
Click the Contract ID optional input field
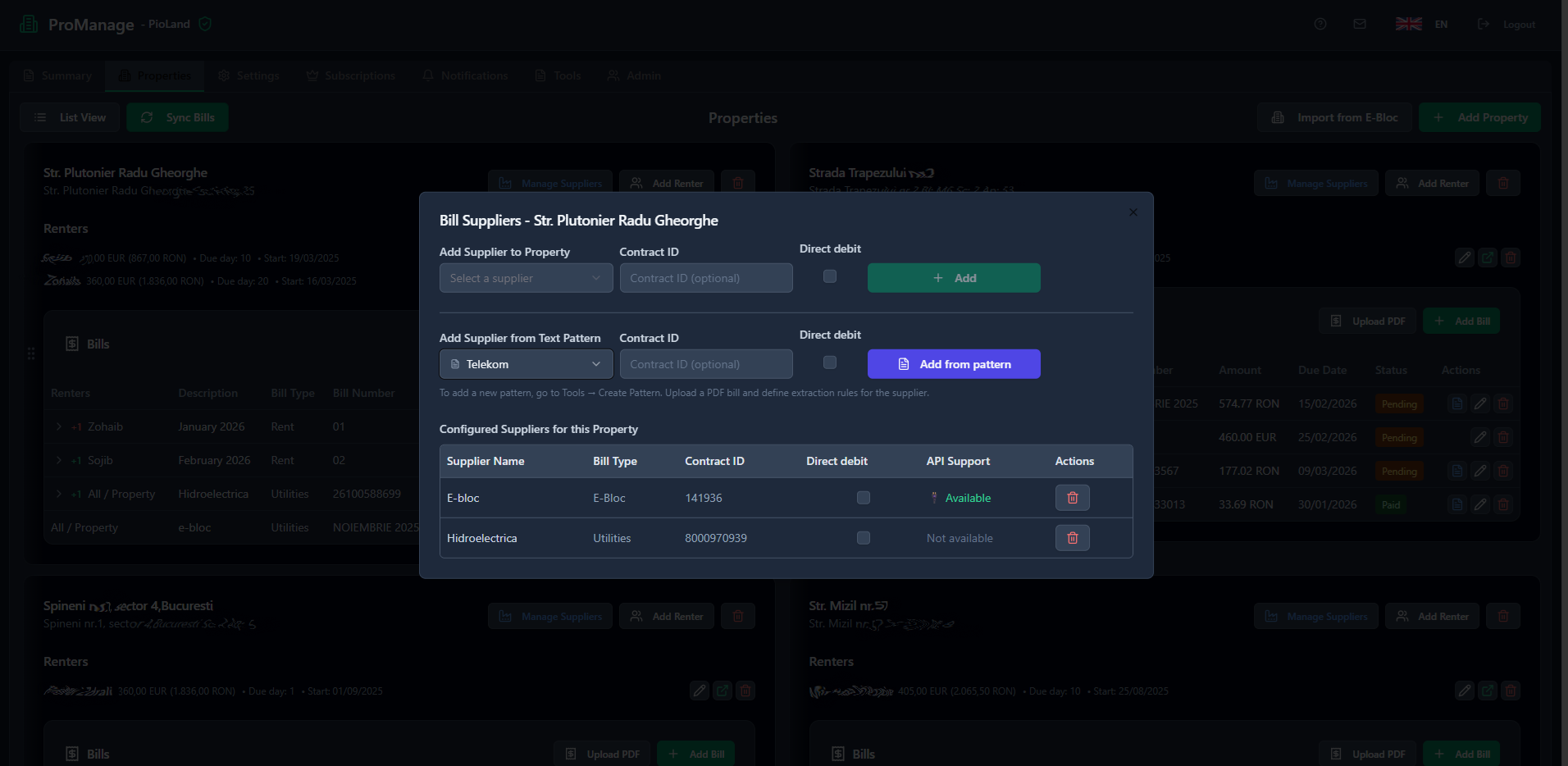pyautogui.click(x=705, y=277)
